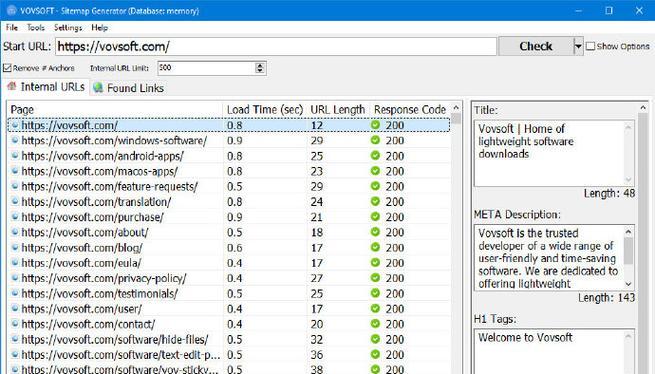Click the Start URL input field
Screen dimensions: 655x374
point(276,46)
